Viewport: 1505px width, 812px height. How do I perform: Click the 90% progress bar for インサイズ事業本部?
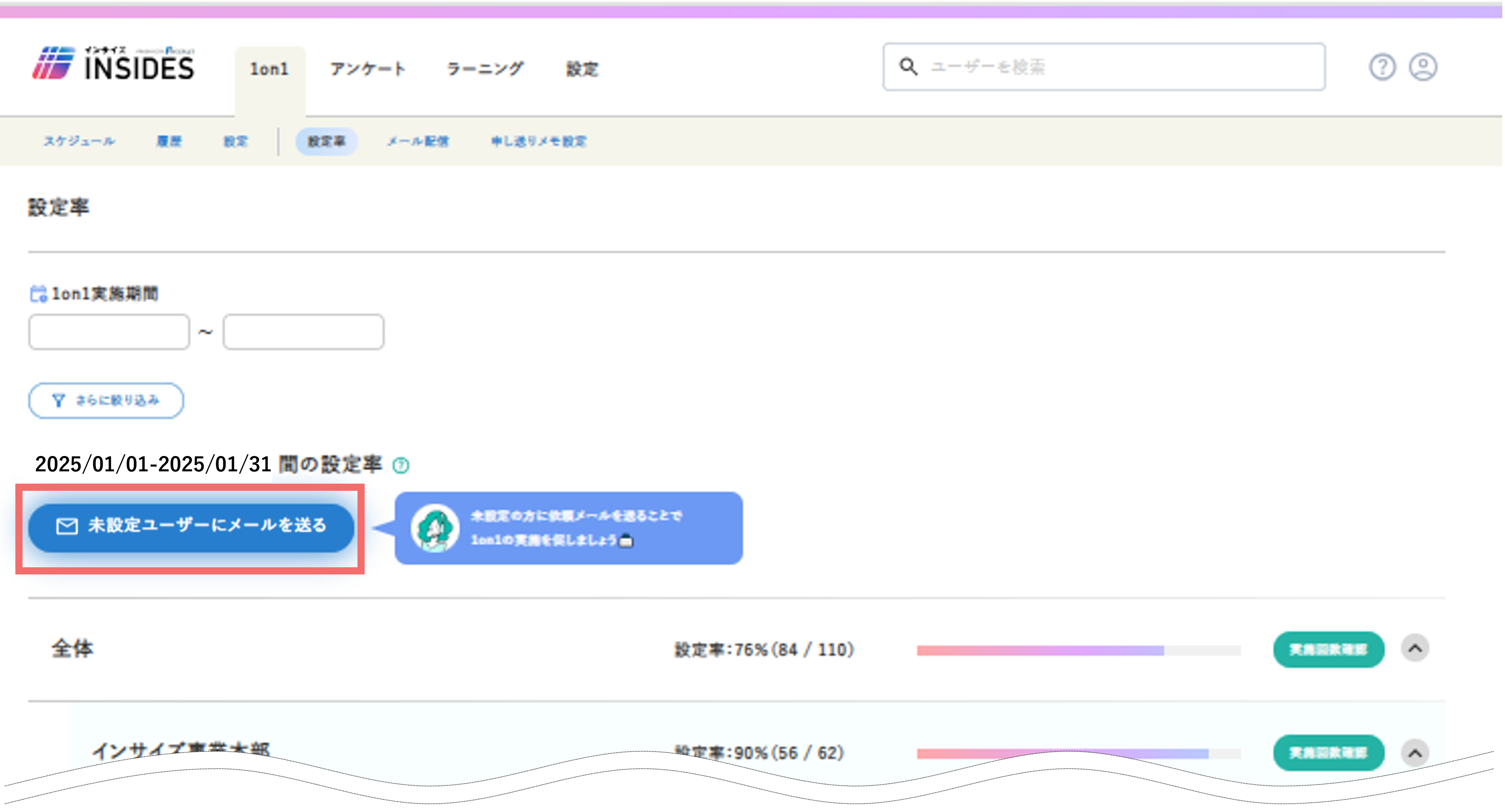tap(1079, 754)
